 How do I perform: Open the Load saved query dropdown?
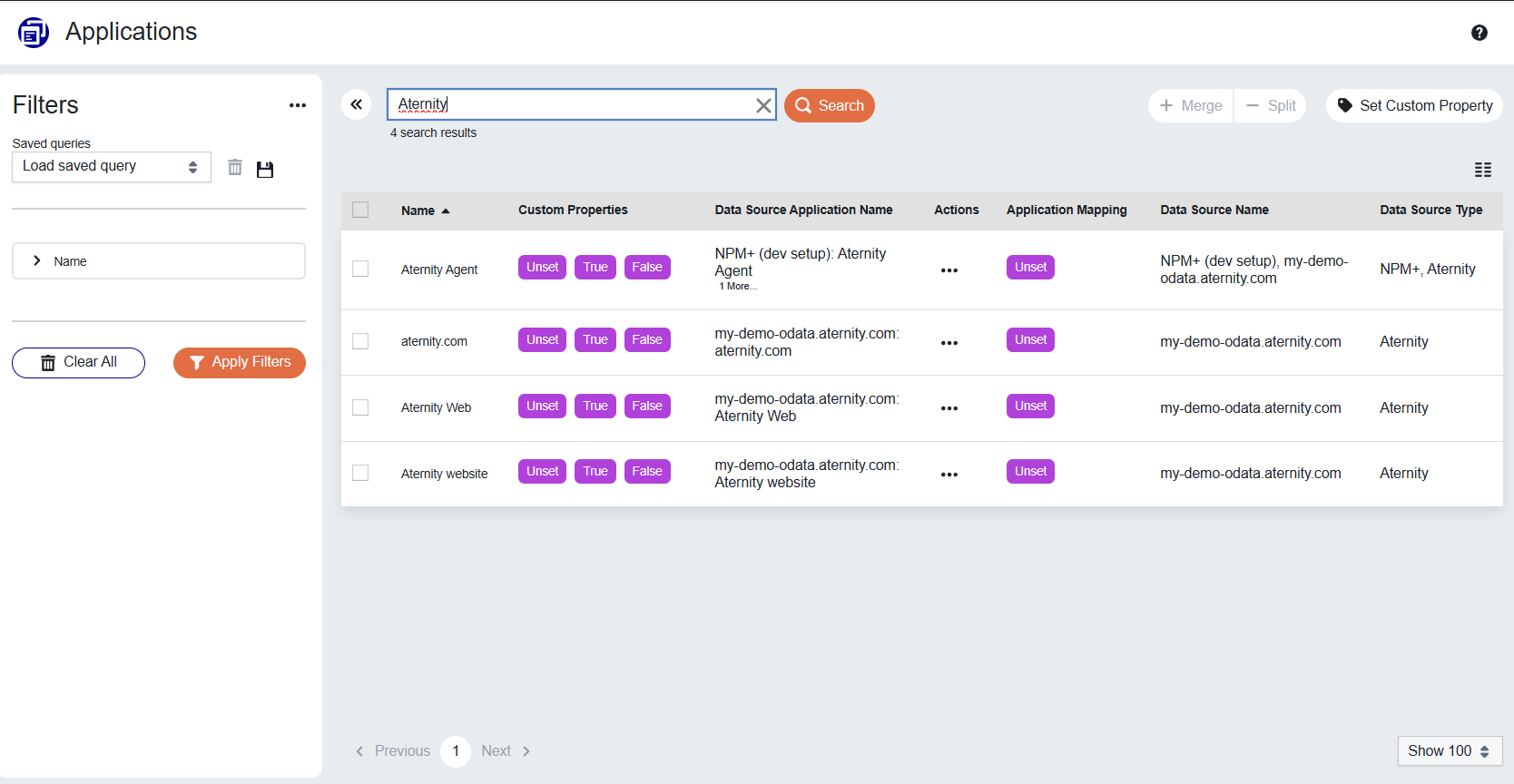[111, 166]
